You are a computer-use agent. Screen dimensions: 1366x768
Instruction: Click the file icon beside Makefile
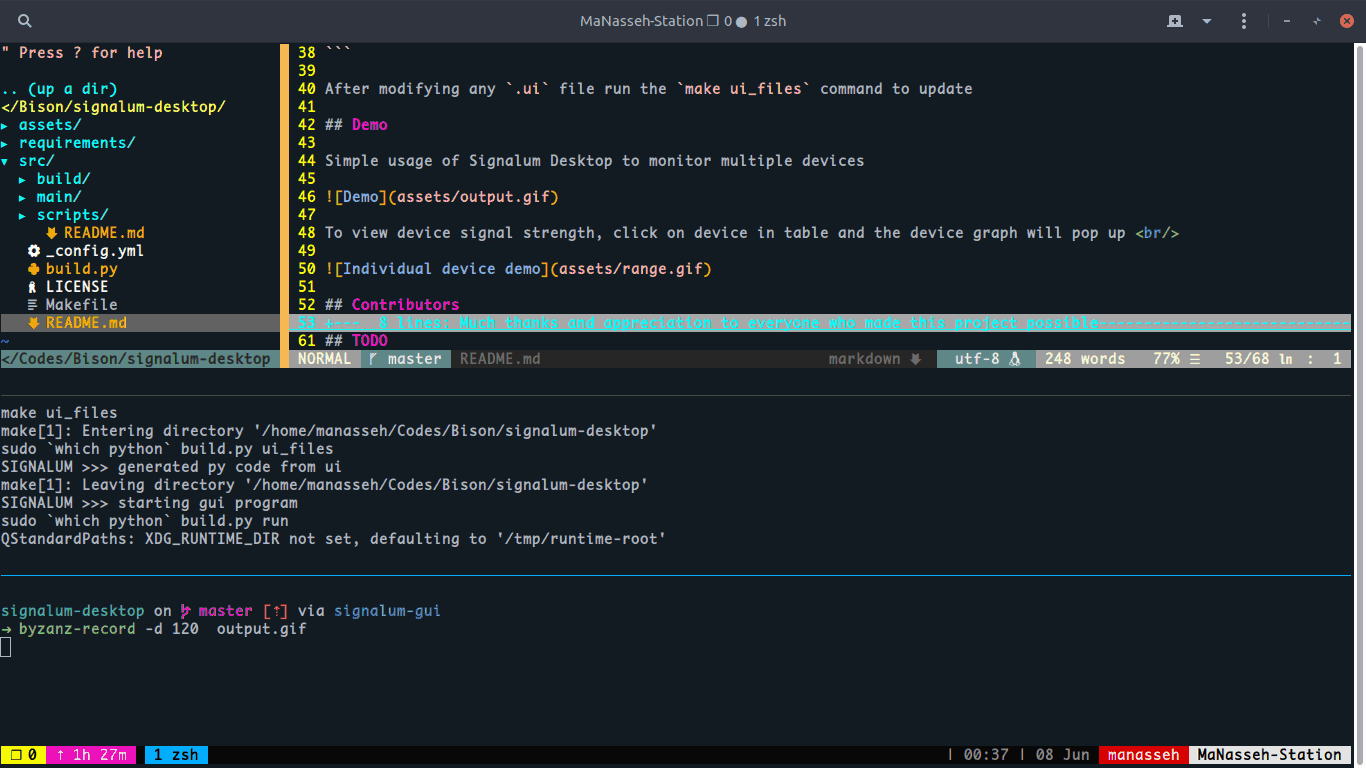[x=34, y=305]
